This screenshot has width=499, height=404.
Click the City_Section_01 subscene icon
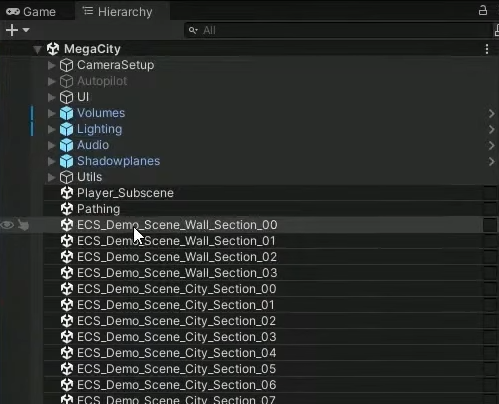67,305
